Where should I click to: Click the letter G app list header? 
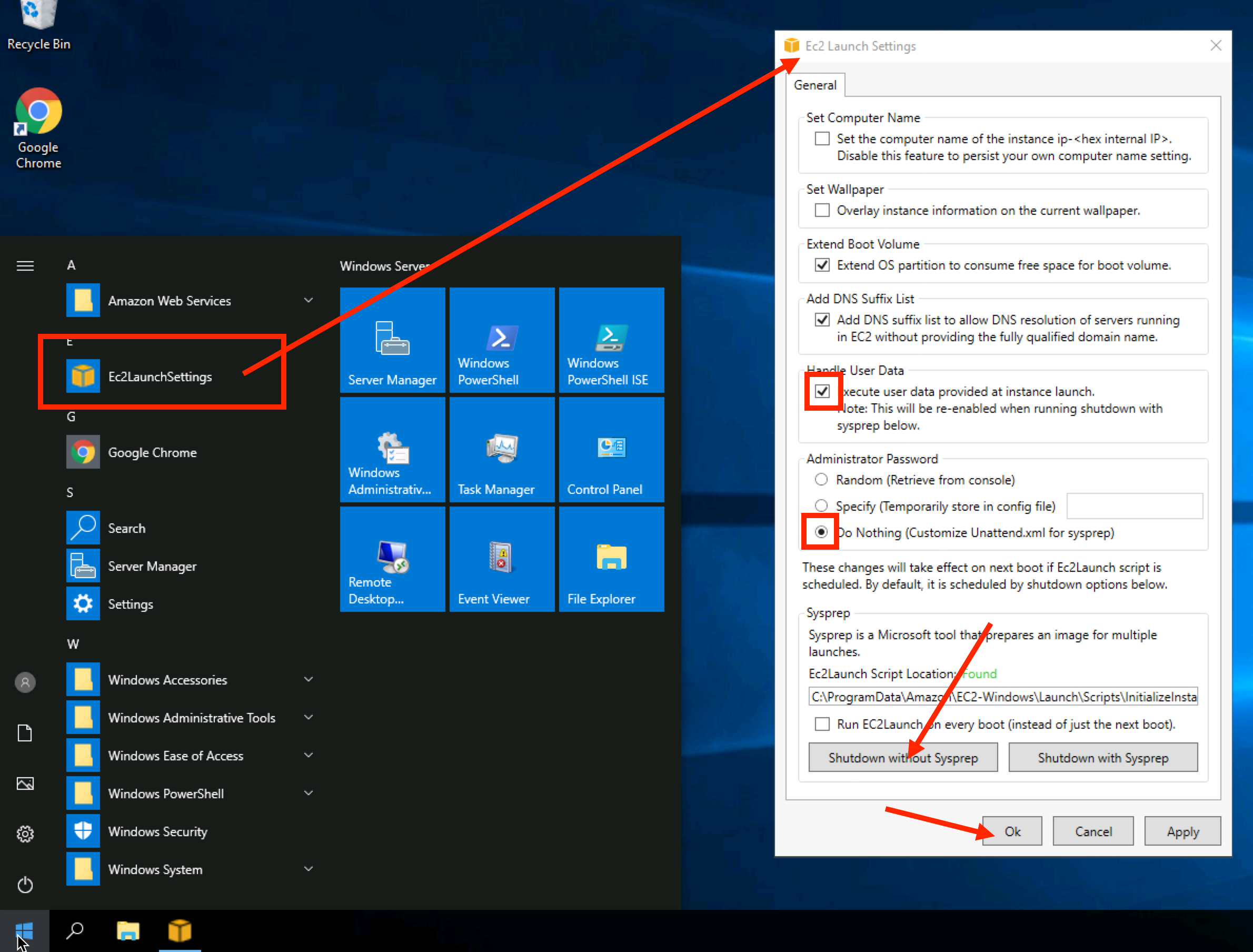72,417
